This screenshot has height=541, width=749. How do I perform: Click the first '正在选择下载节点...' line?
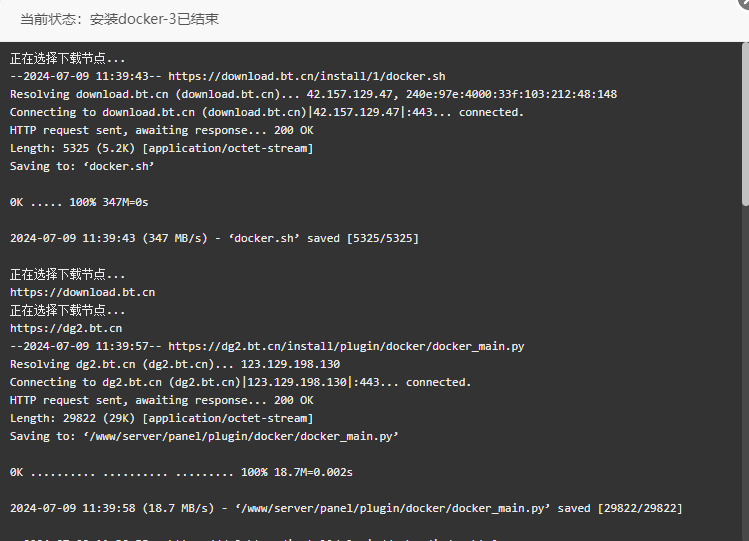click(67, 58)
